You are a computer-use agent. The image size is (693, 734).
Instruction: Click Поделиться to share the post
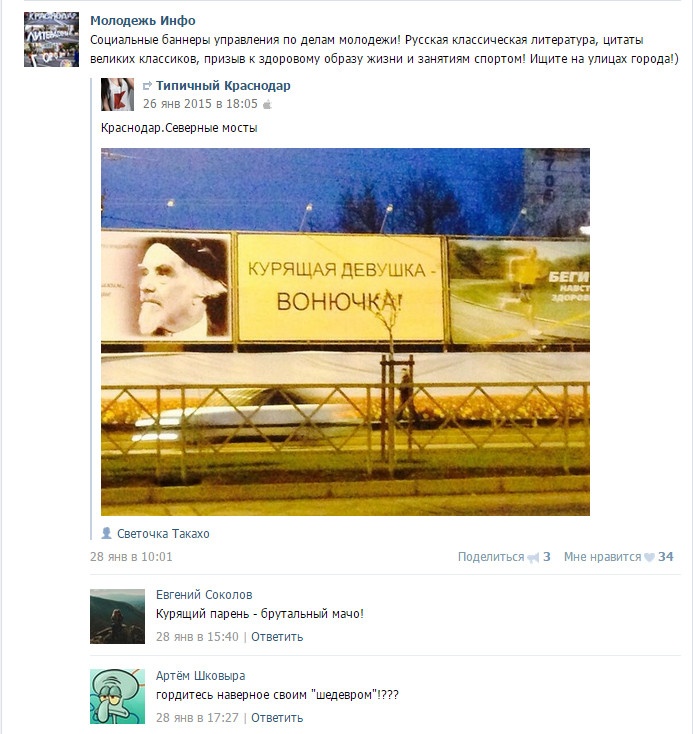491,557
